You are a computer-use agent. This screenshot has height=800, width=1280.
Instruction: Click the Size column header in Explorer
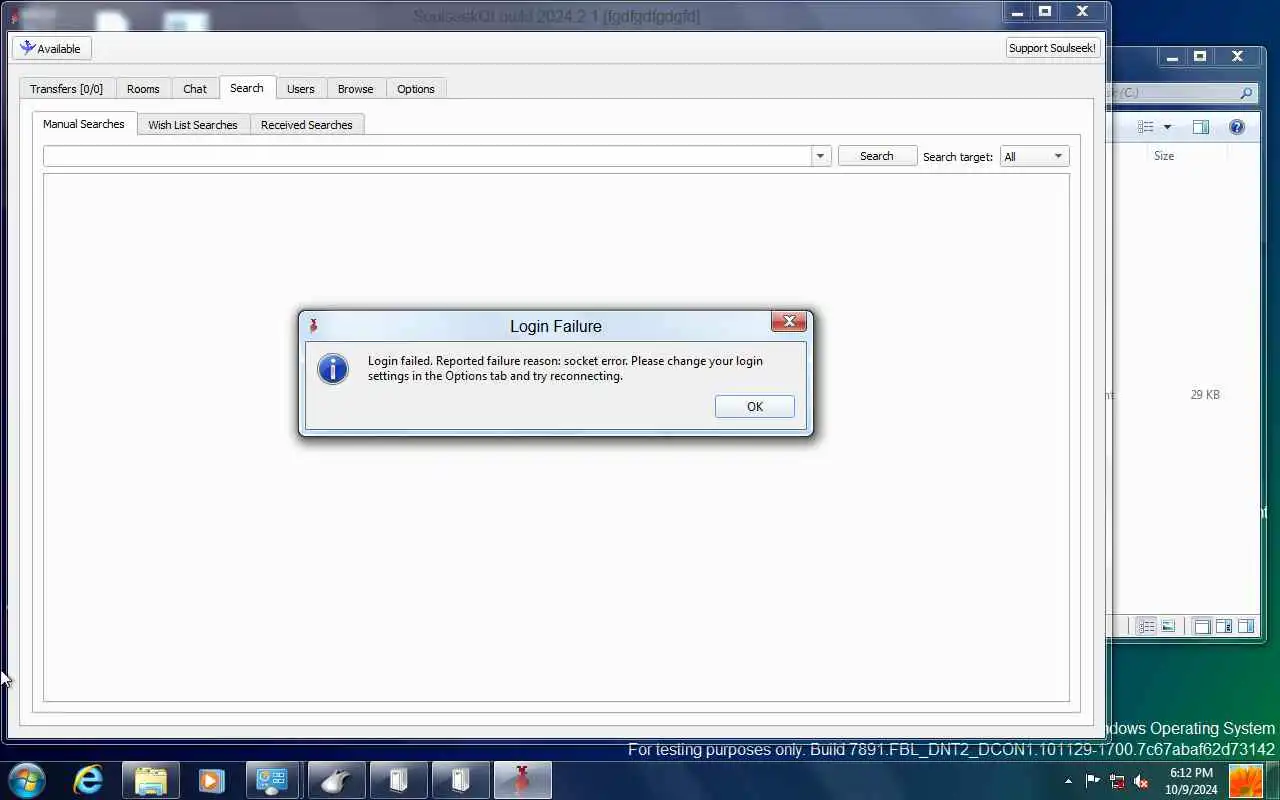[1164, 156]
